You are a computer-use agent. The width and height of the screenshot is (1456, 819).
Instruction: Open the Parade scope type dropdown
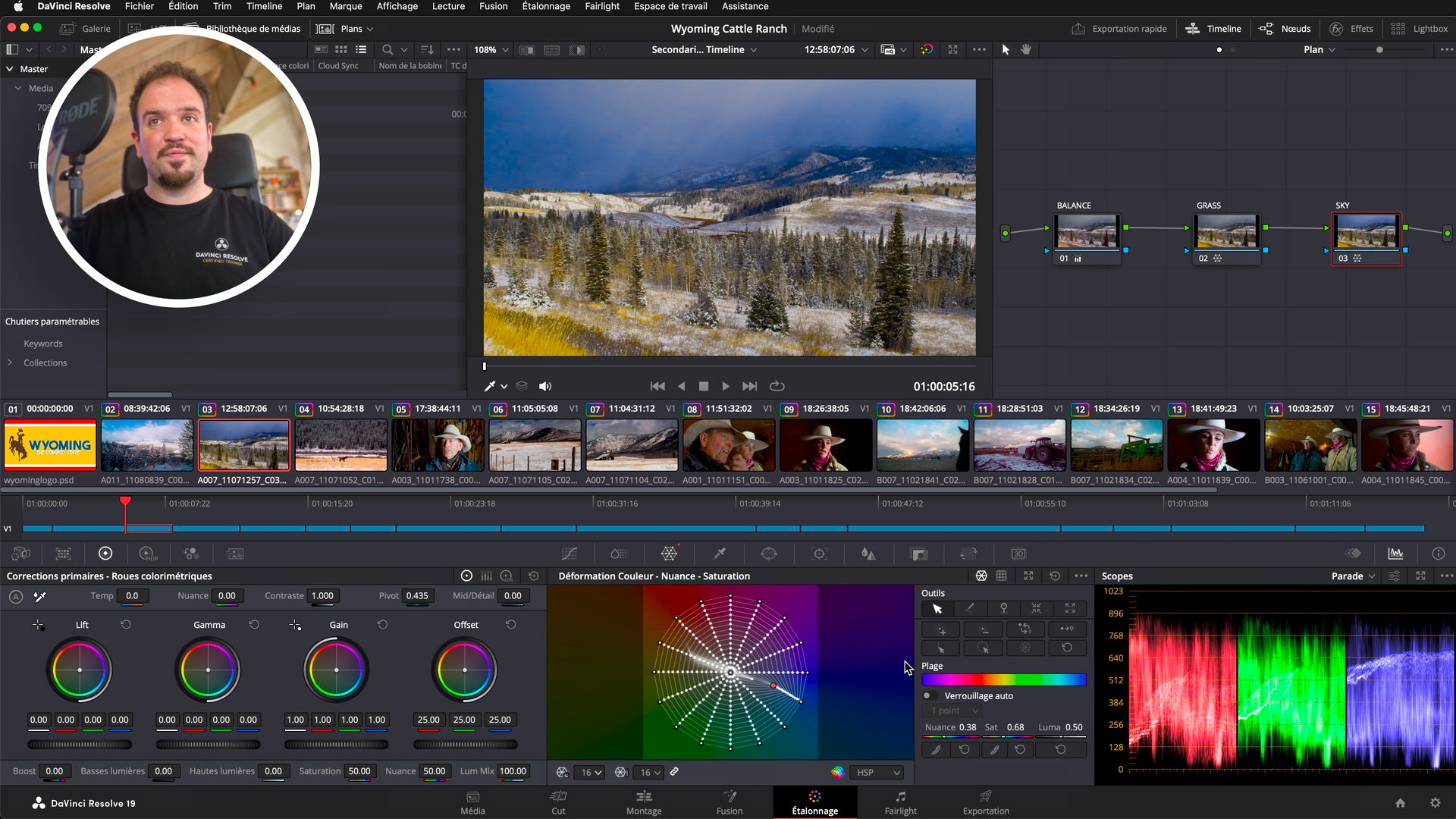pos(1353,576)
